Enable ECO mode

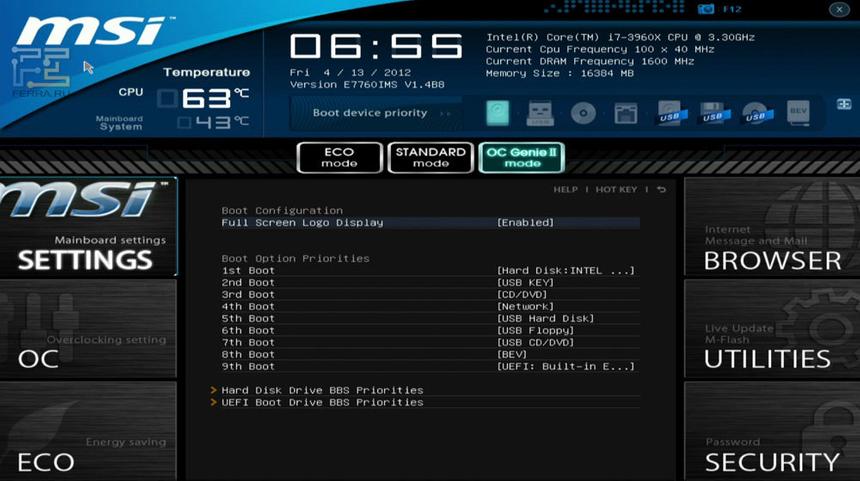coord(340,157)
